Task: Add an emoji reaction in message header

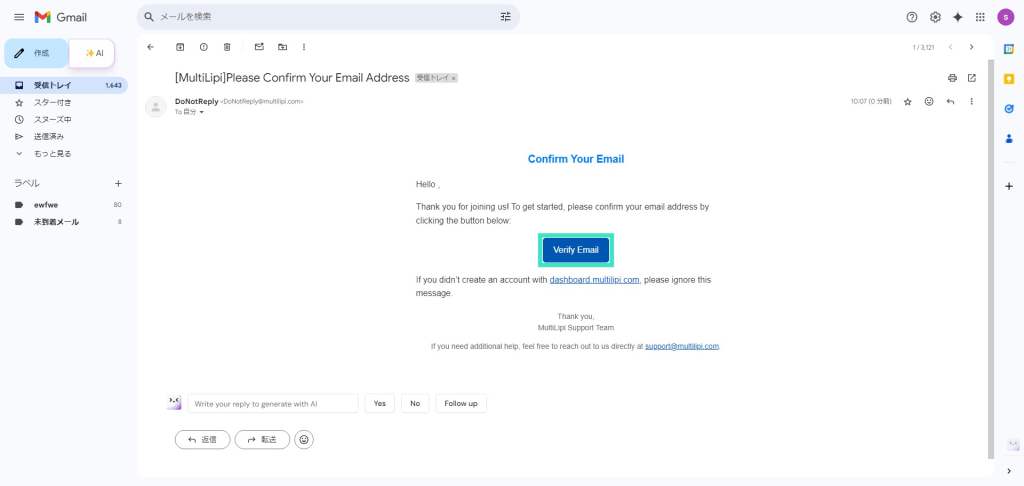Action: tap(929, 102)
